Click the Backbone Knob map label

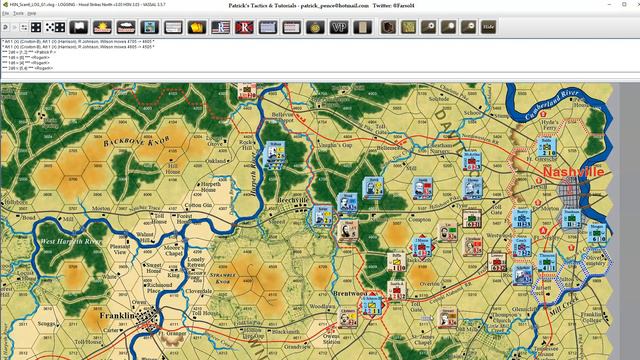click(x=136, y=141)
